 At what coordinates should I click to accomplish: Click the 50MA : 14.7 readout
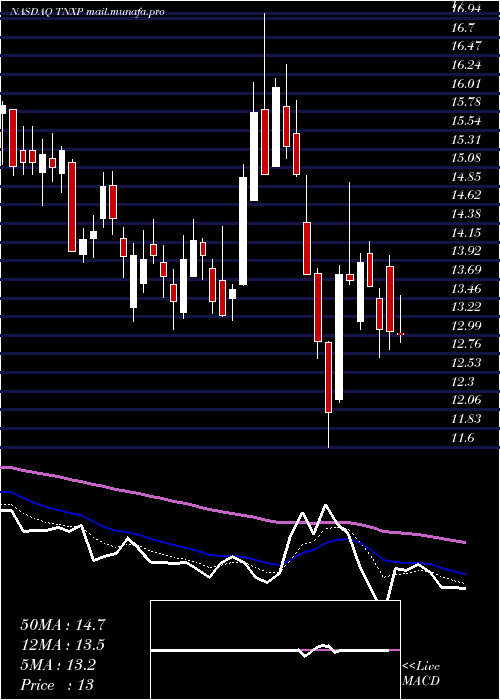click(x=63, y=625)
